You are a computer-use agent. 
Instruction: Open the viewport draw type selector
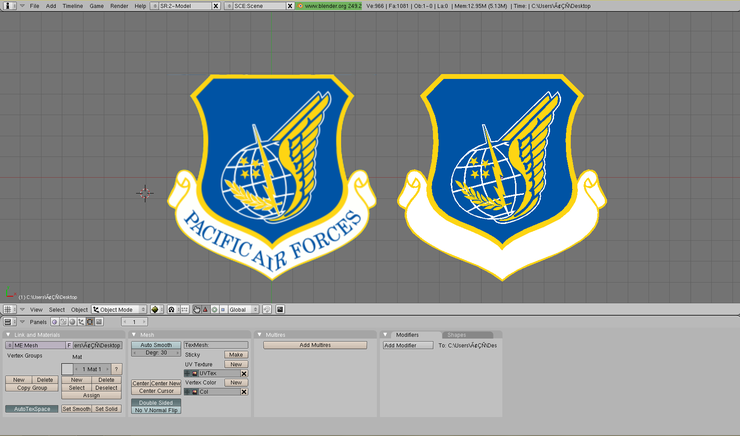[x=157, y=310]
